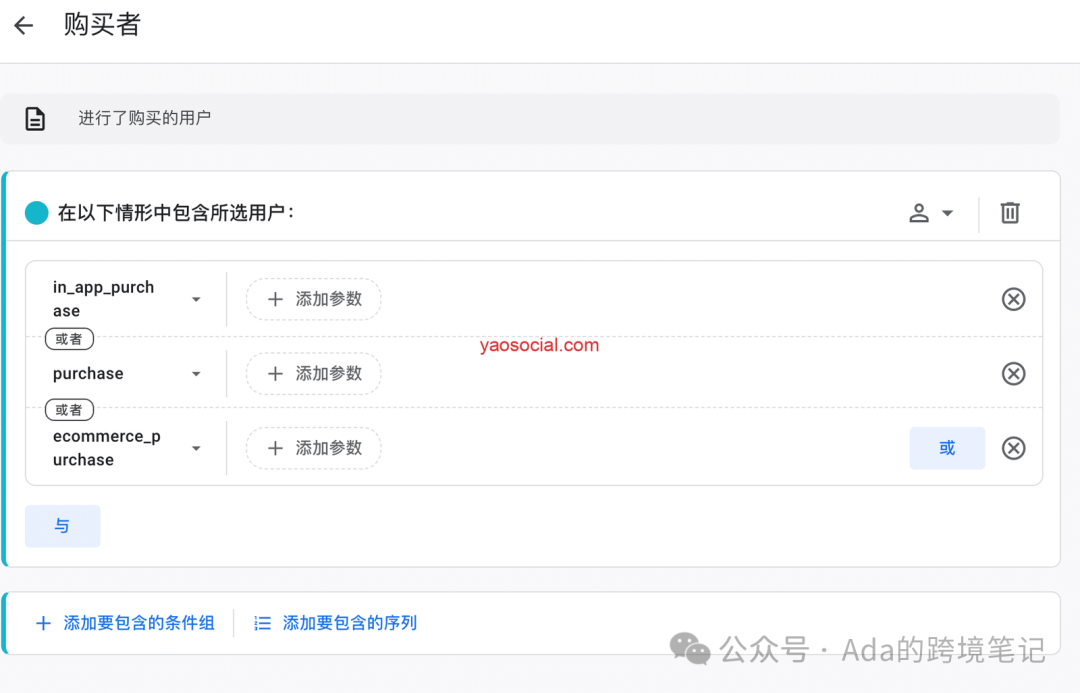The height and width of the screenshot is (693, 1080).
Task: Open the user scope person icon dropdown
Action: point(931,213)
